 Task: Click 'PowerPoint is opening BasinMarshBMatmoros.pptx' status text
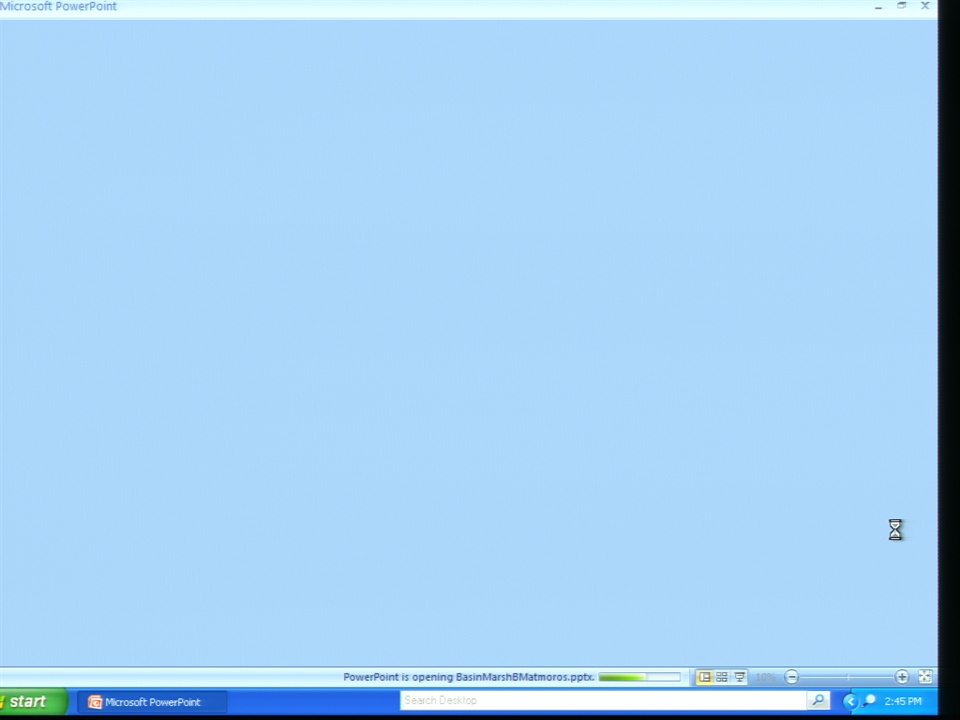(469, 677)
